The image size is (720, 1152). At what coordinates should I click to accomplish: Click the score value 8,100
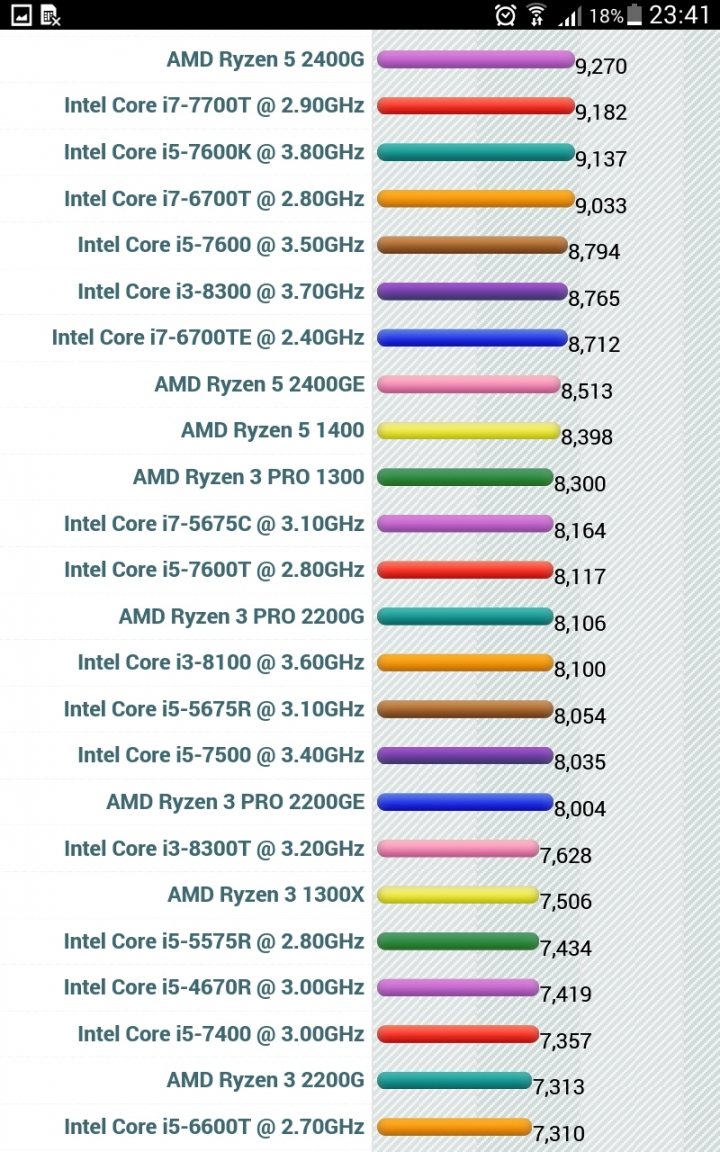click(x=580, y=669)
